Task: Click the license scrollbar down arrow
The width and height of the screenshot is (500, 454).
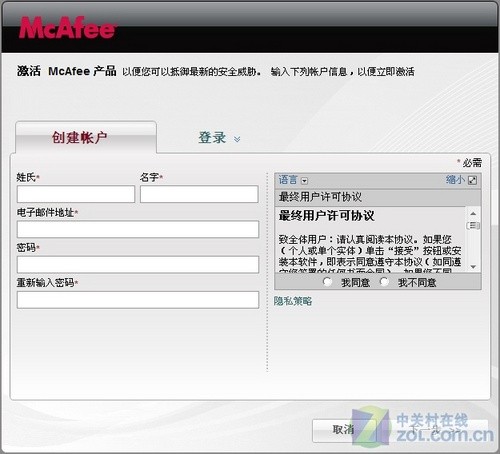Action: (x=473, y=267)
